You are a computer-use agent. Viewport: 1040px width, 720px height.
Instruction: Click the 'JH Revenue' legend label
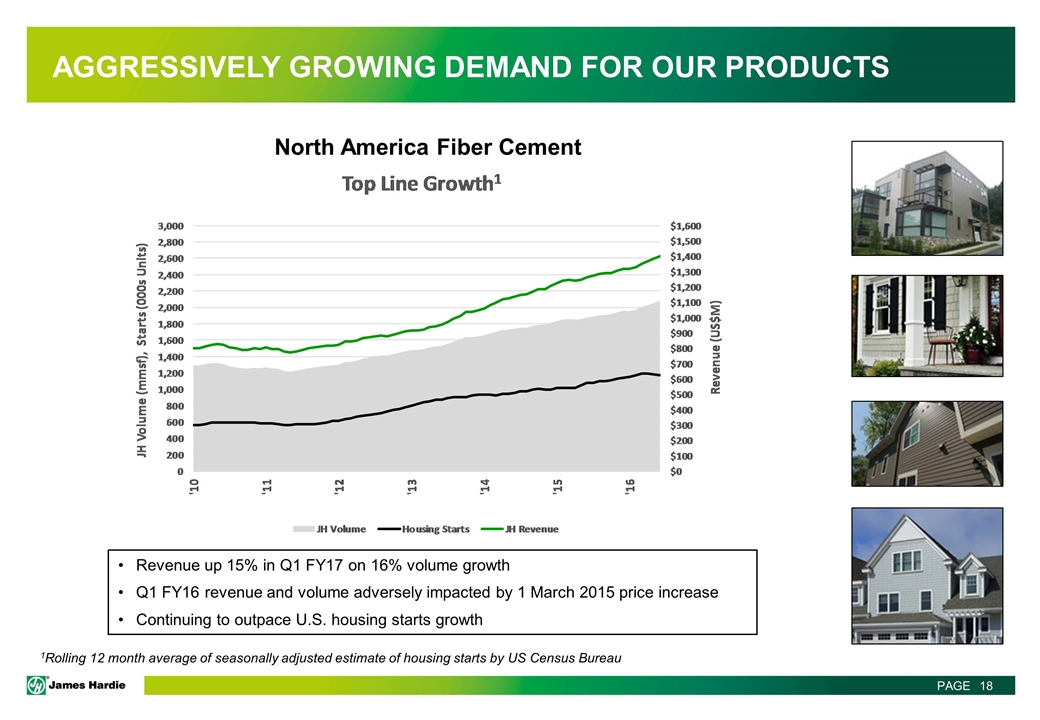(532, 529)
